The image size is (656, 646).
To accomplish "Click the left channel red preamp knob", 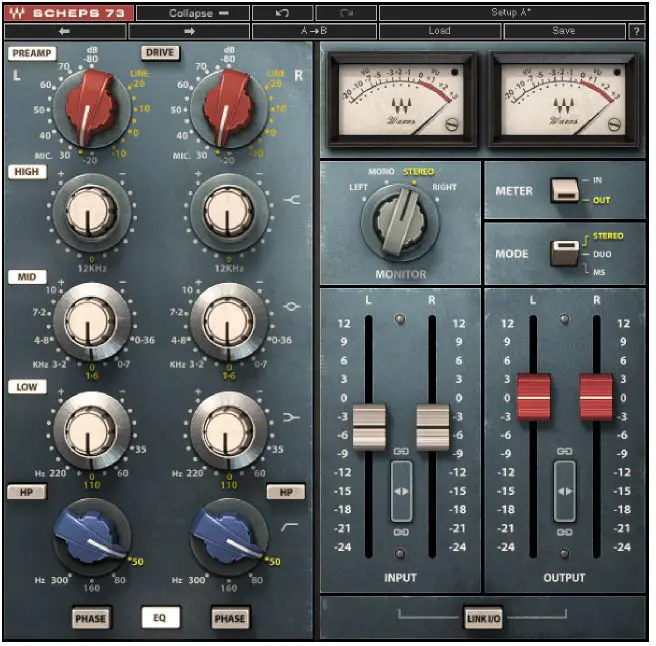I will 91,107.
